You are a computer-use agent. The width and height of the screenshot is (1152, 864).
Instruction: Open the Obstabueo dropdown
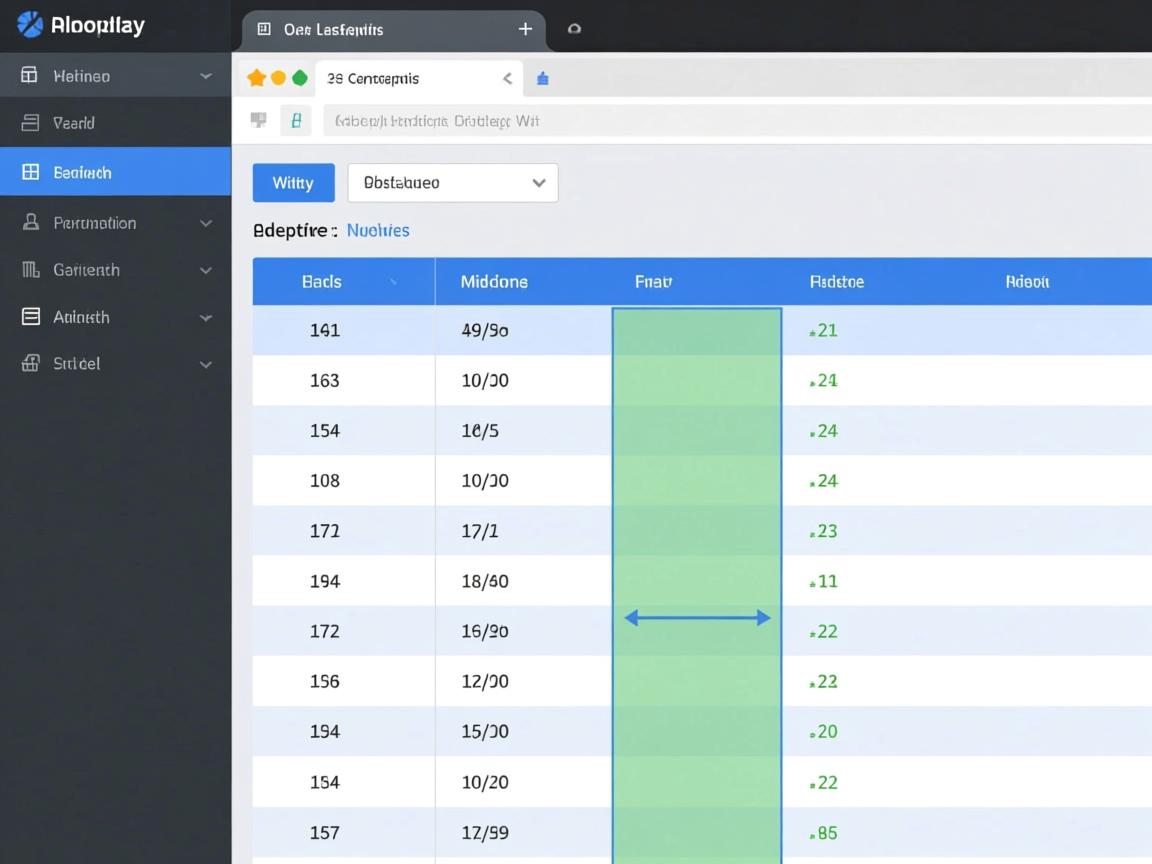point(453,183)
